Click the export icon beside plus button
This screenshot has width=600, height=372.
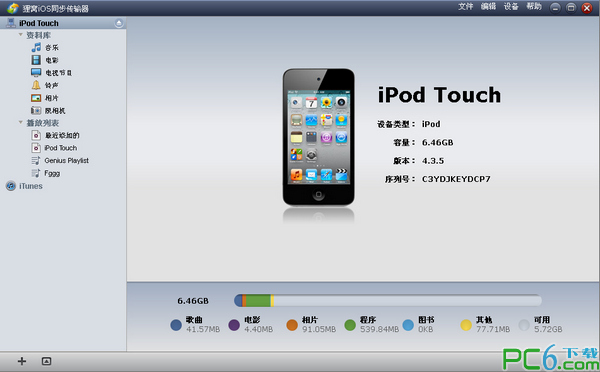click(46, 361)
